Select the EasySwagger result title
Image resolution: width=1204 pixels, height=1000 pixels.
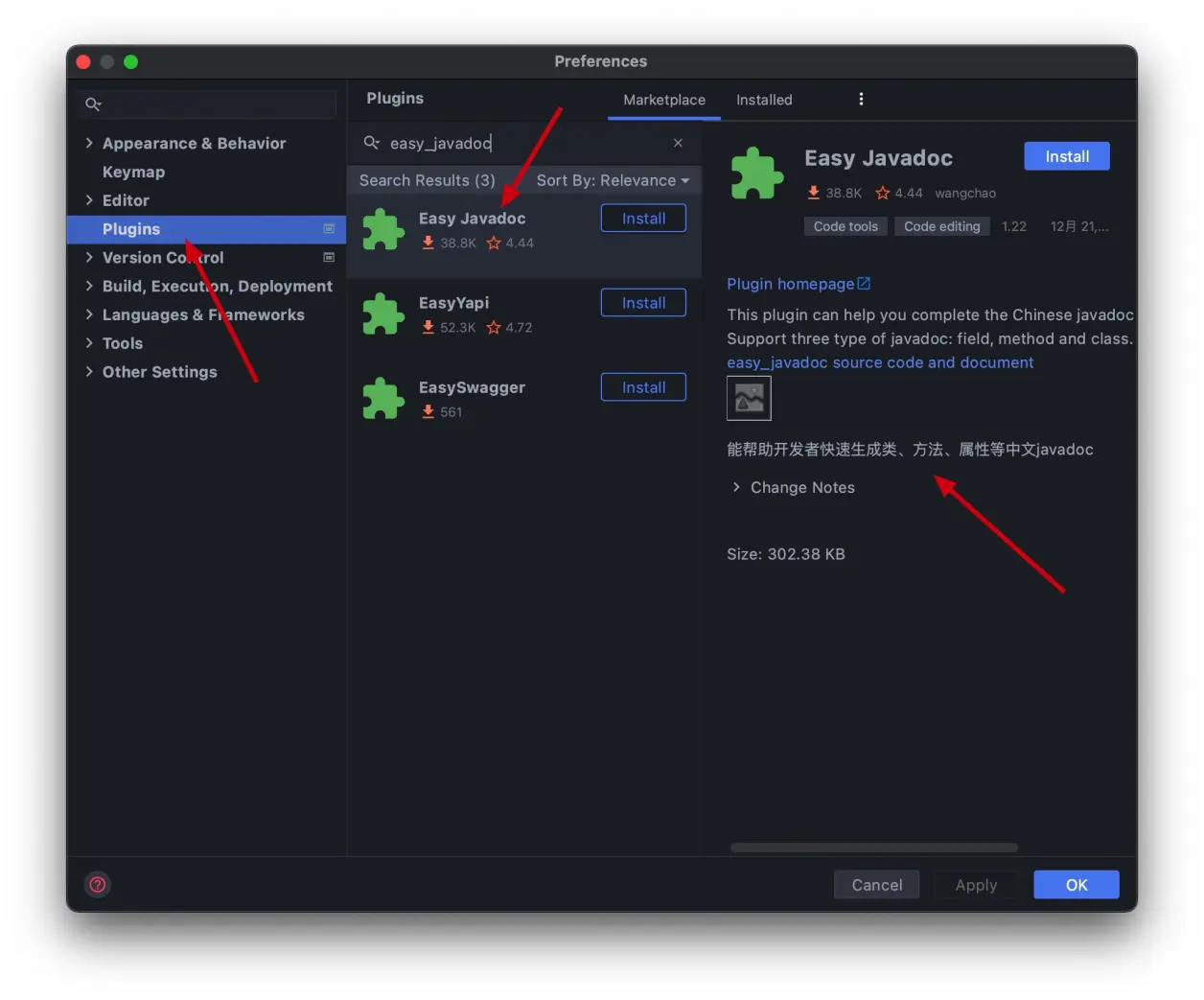coord(472,387)
